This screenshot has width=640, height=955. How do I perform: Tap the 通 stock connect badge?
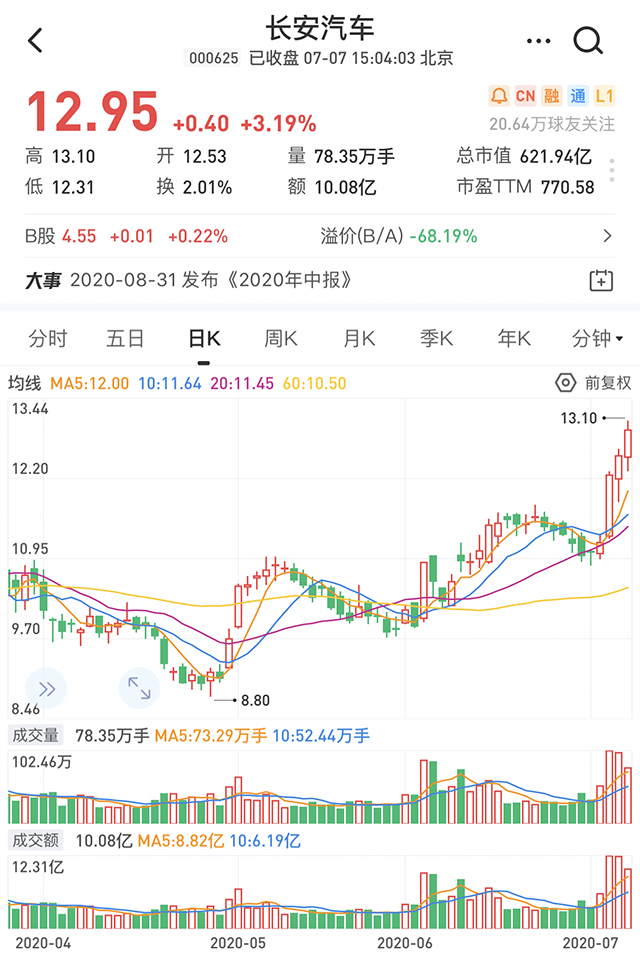577,96
